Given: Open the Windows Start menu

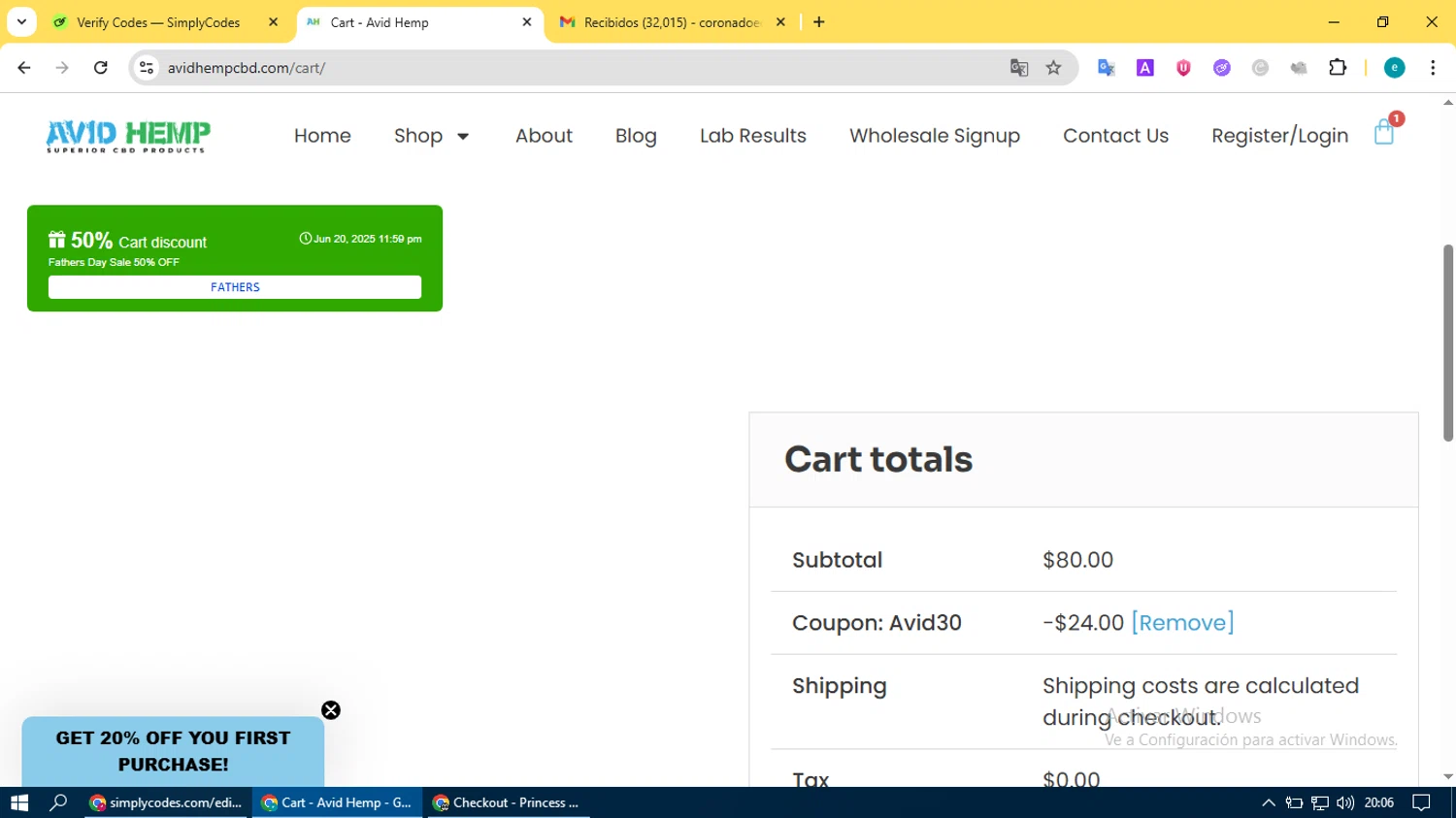Looking at the screenshot, I should tap(19, 802).
